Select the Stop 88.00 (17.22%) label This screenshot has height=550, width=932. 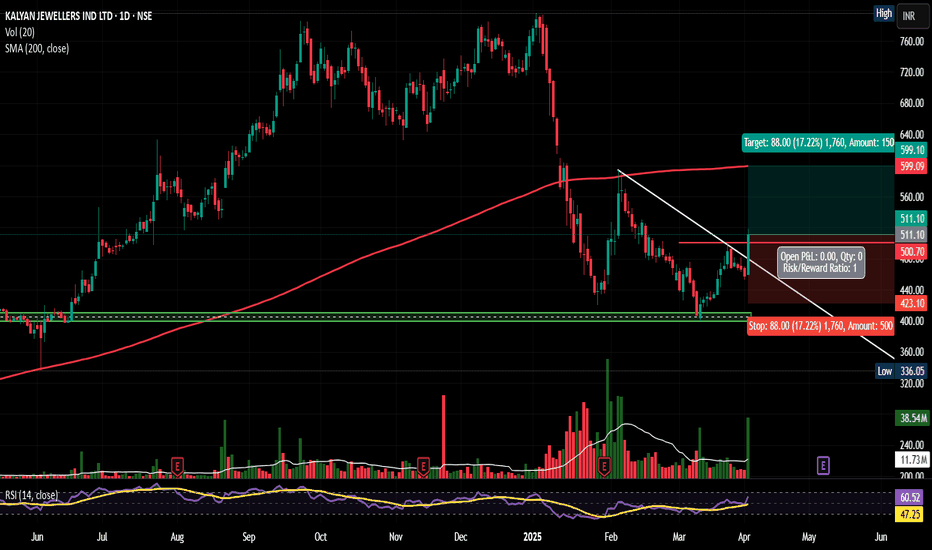click(x=820, y=326)
